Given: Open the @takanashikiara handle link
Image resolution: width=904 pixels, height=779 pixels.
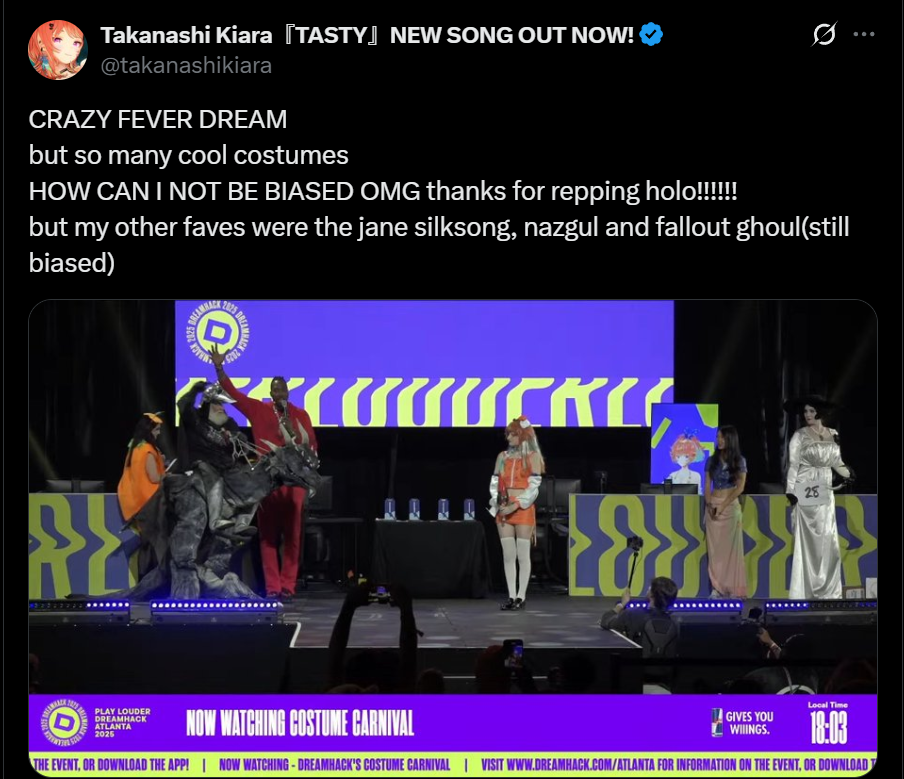Looking at the screenshot, I should point(186,66).
